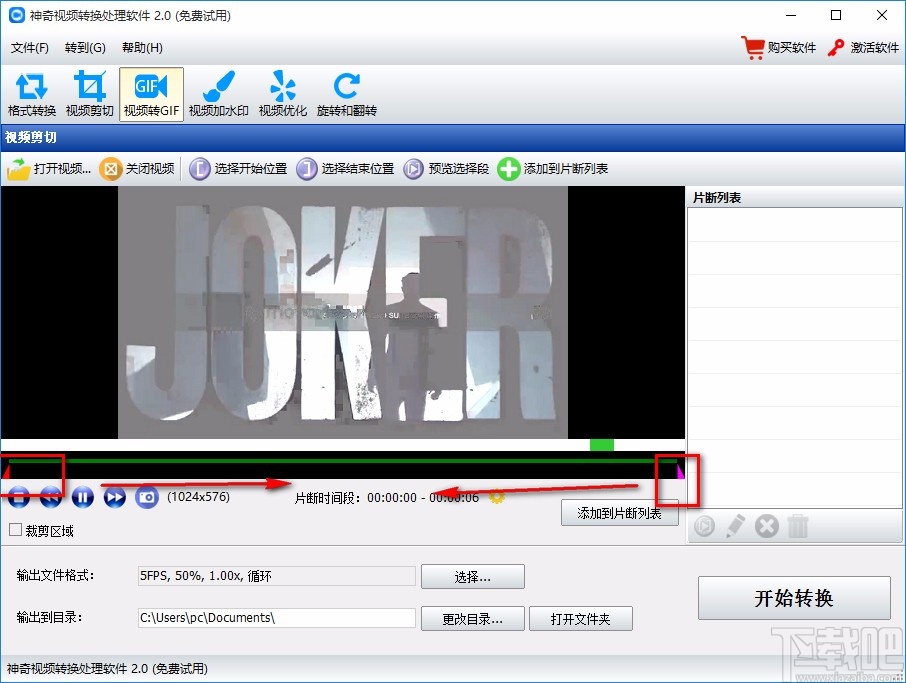The width and height of the screenshot is (906, 683).
Task: Click Add to clip list button below timeline
Action: [x=619, y=513]
